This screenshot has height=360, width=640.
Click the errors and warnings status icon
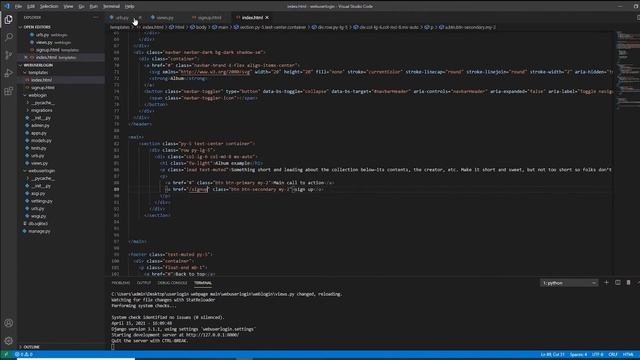pyautogui.click(x=24, y=354)
